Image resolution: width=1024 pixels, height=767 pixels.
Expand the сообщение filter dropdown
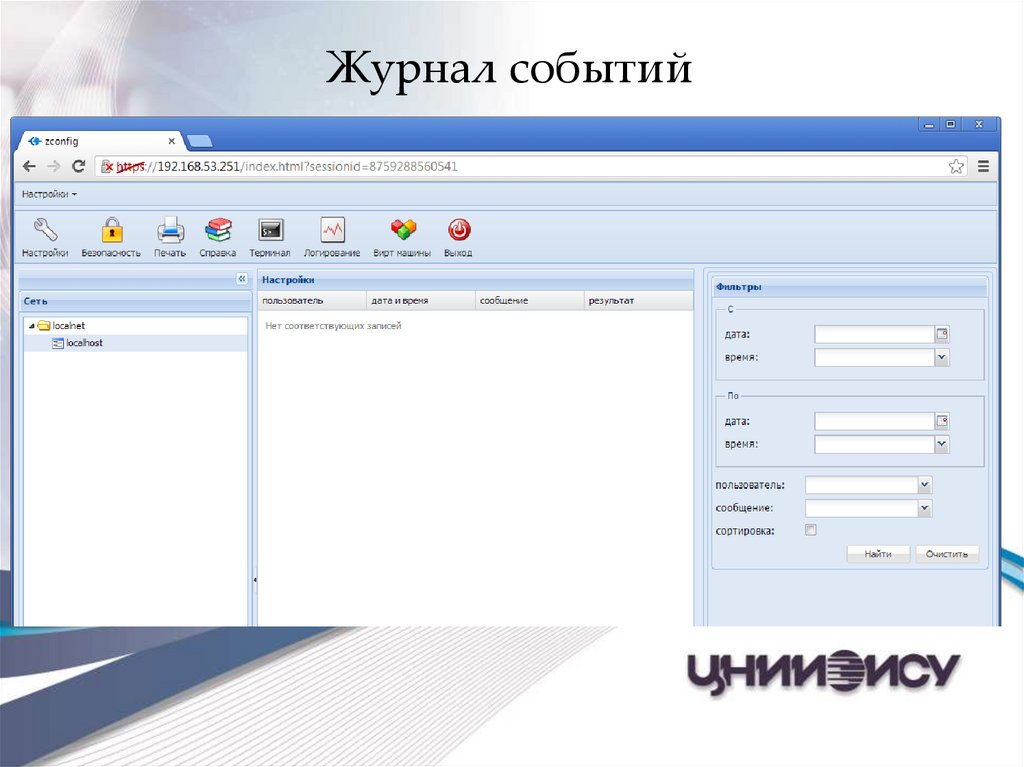point(925,508)
